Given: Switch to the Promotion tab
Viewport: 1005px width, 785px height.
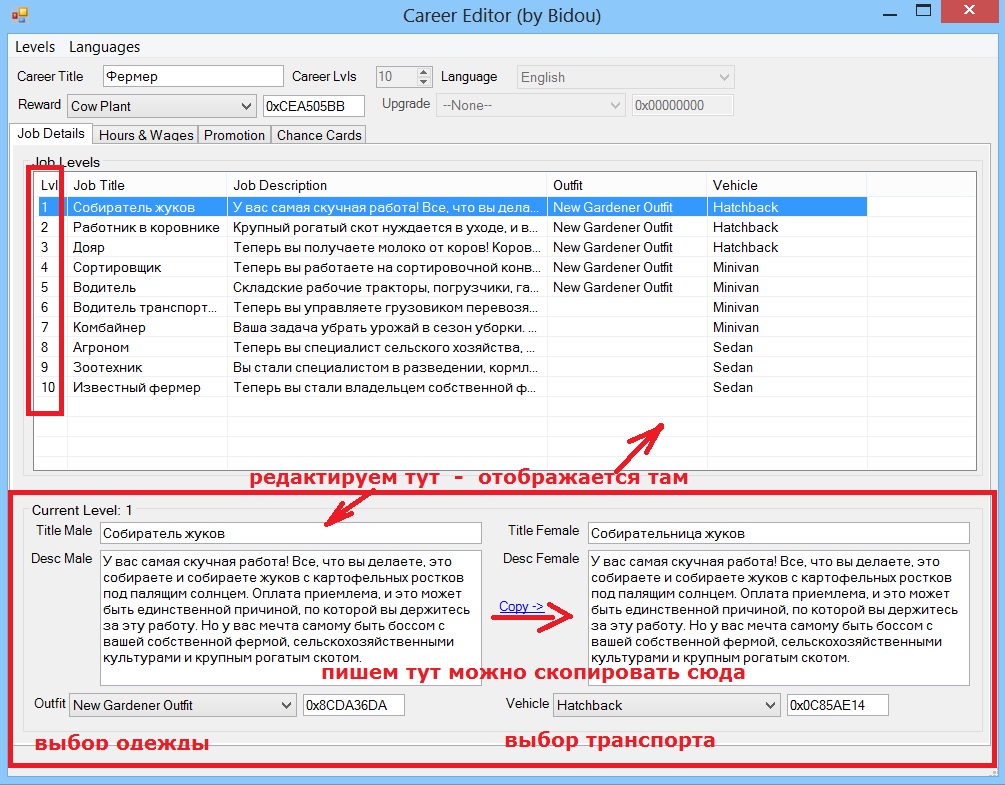Looking at the screenshot, I should click(x=234, y=135).
